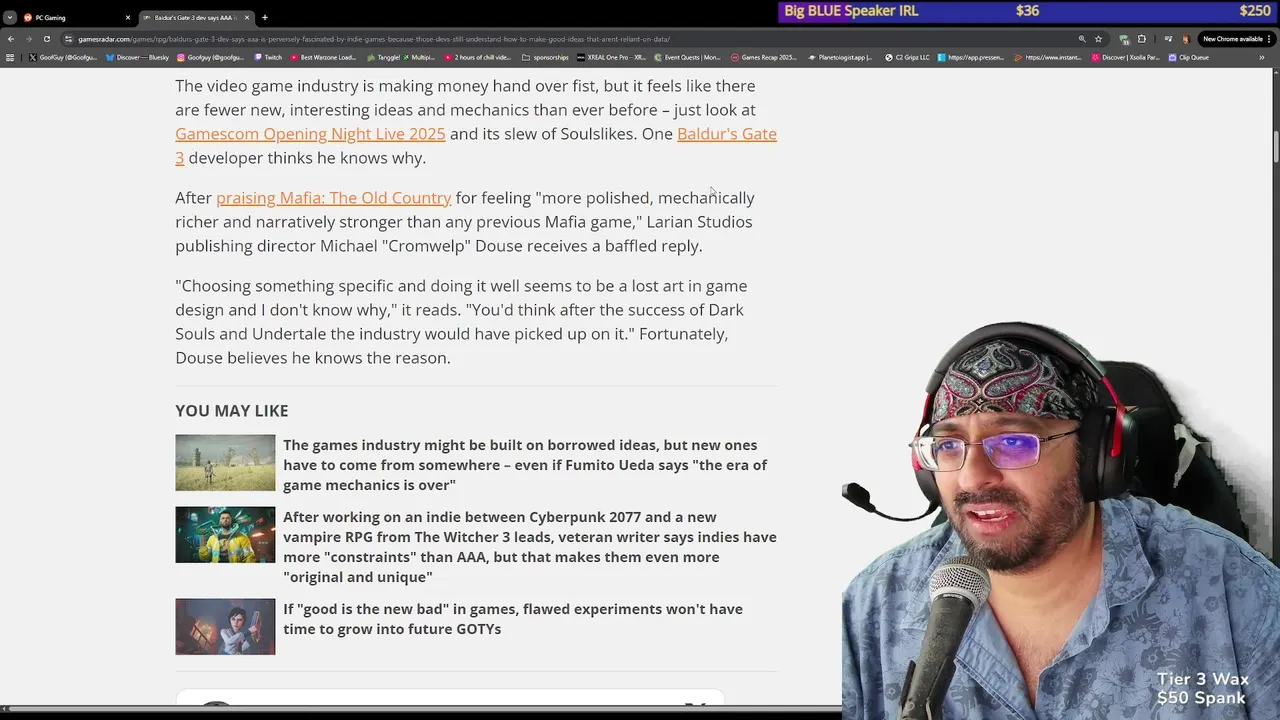
Task: Bookmark this page with the star icon
Action: click(1098, 39)
